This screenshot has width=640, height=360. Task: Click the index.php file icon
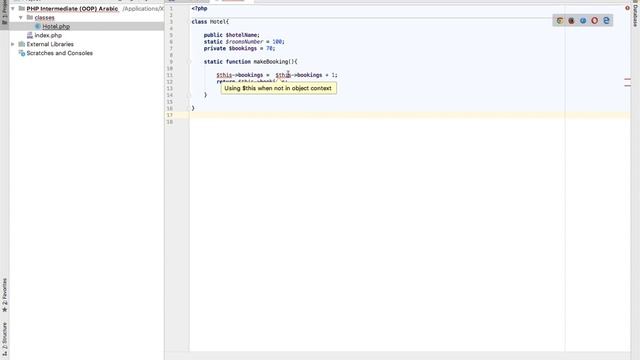pyautogui.click(x=30, y=36)
